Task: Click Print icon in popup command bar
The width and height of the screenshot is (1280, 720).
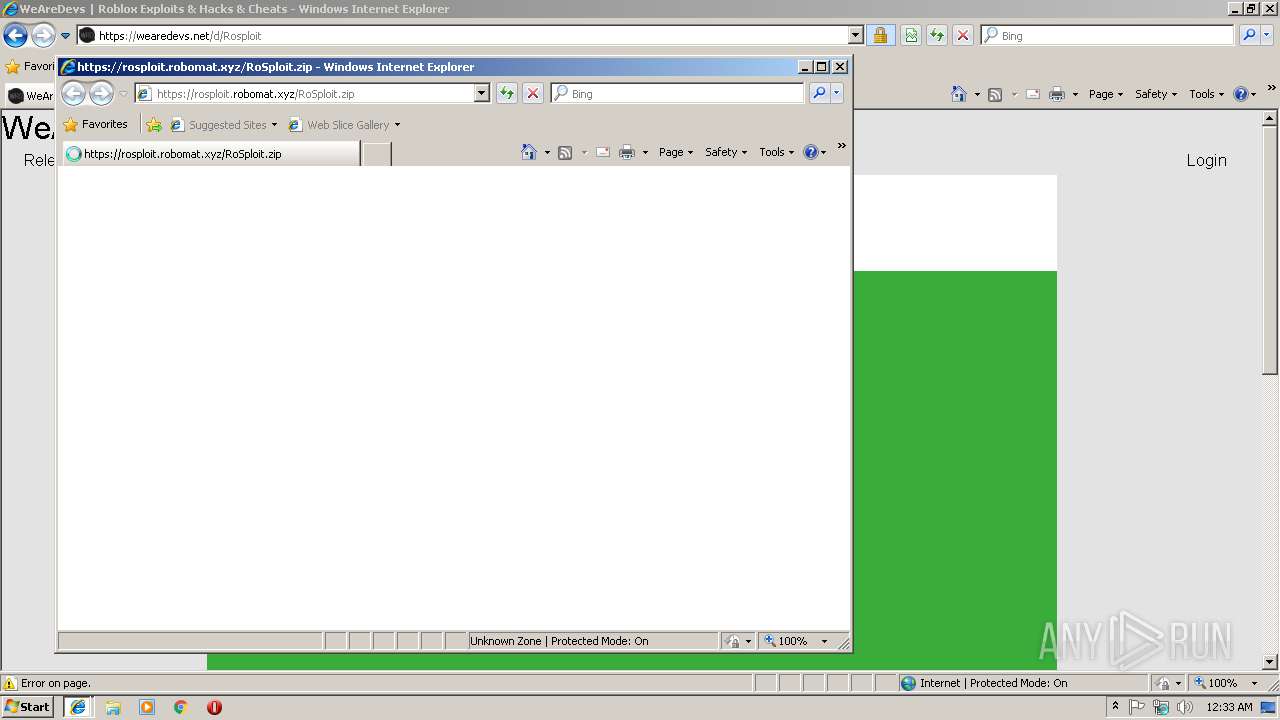Action: (x=627, y=152)
